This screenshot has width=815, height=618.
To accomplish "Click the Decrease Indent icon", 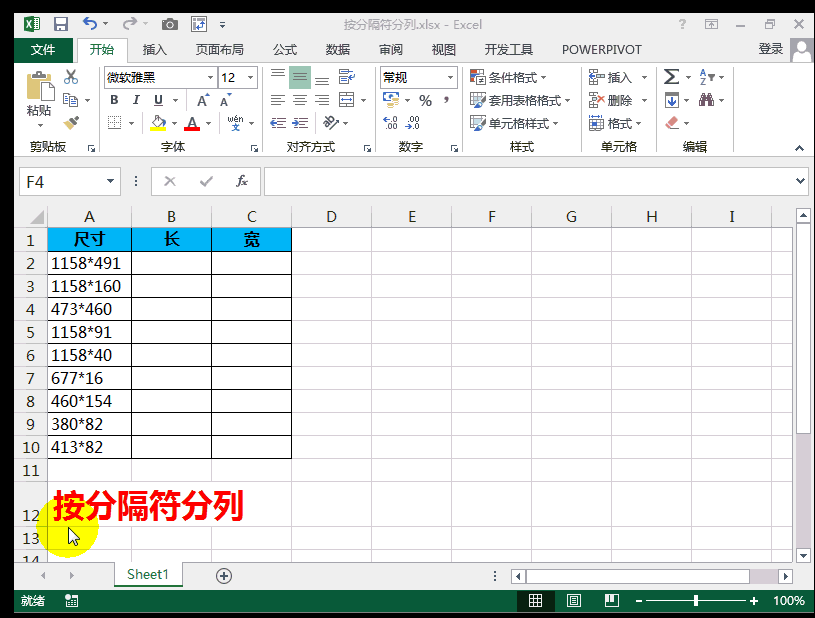I will [x=278, y=123].
